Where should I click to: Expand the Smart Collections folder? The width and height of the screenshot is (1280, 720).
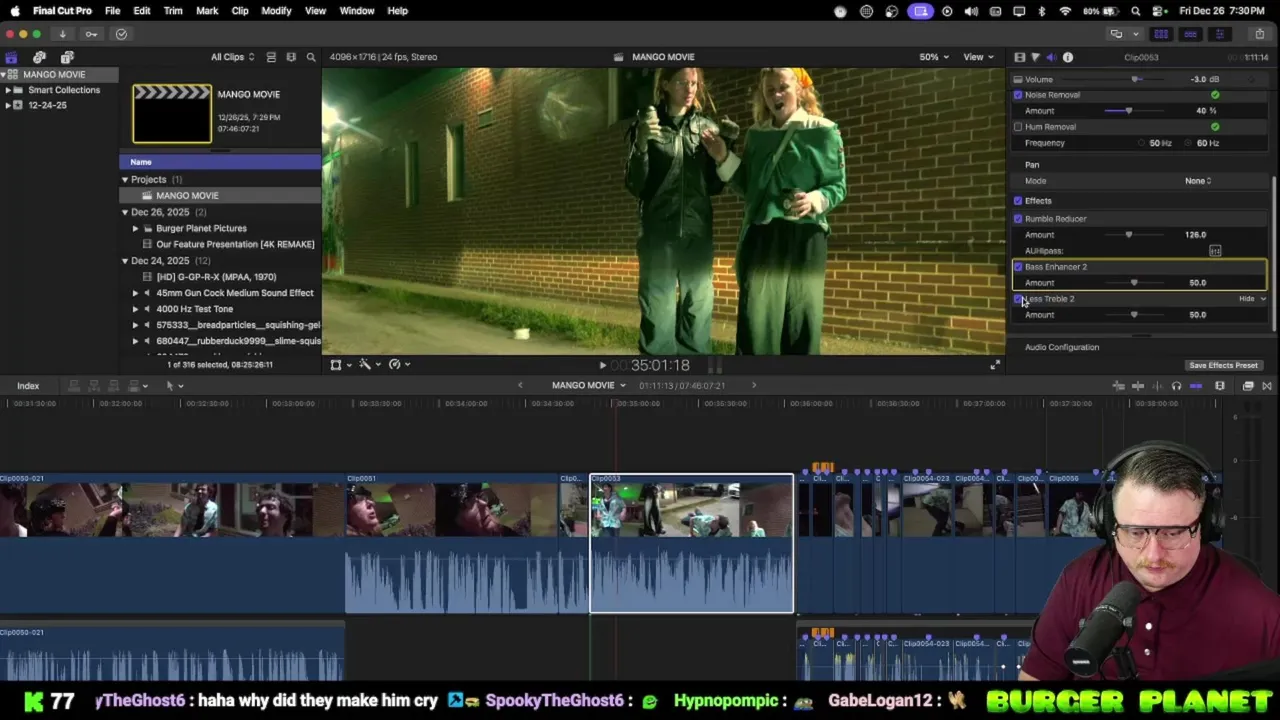pos(8,90)
